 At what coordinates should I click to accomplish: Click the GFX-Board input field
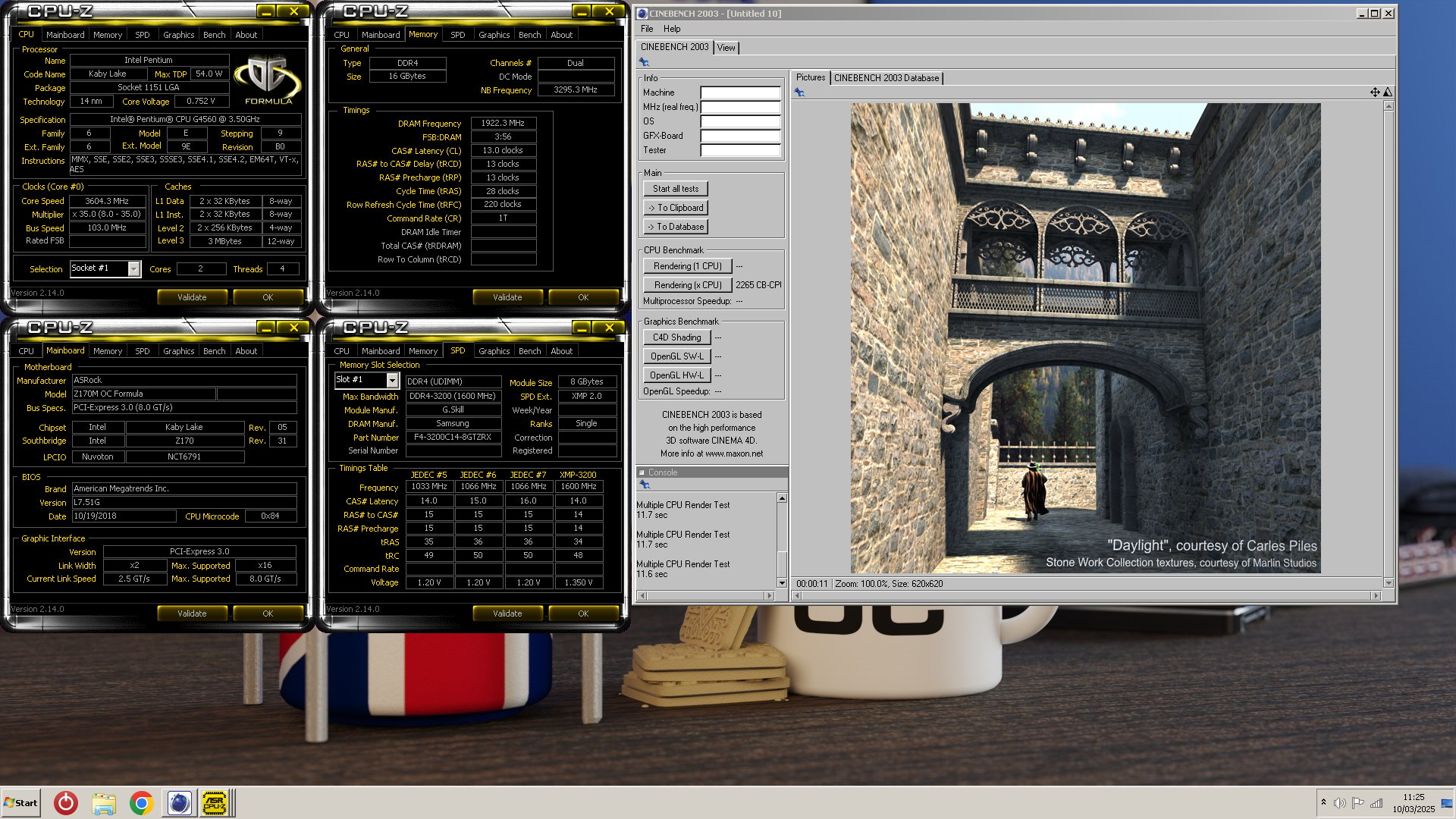740,136
